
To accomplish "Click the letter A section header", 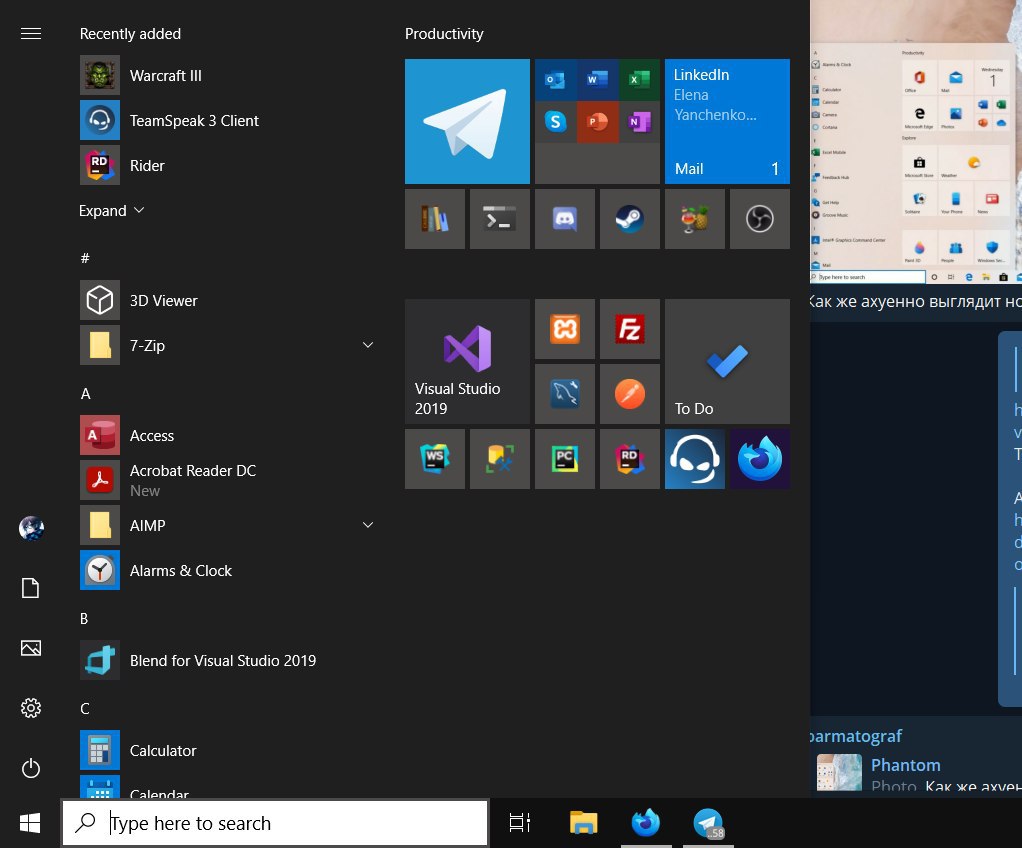I will point(85,394).
